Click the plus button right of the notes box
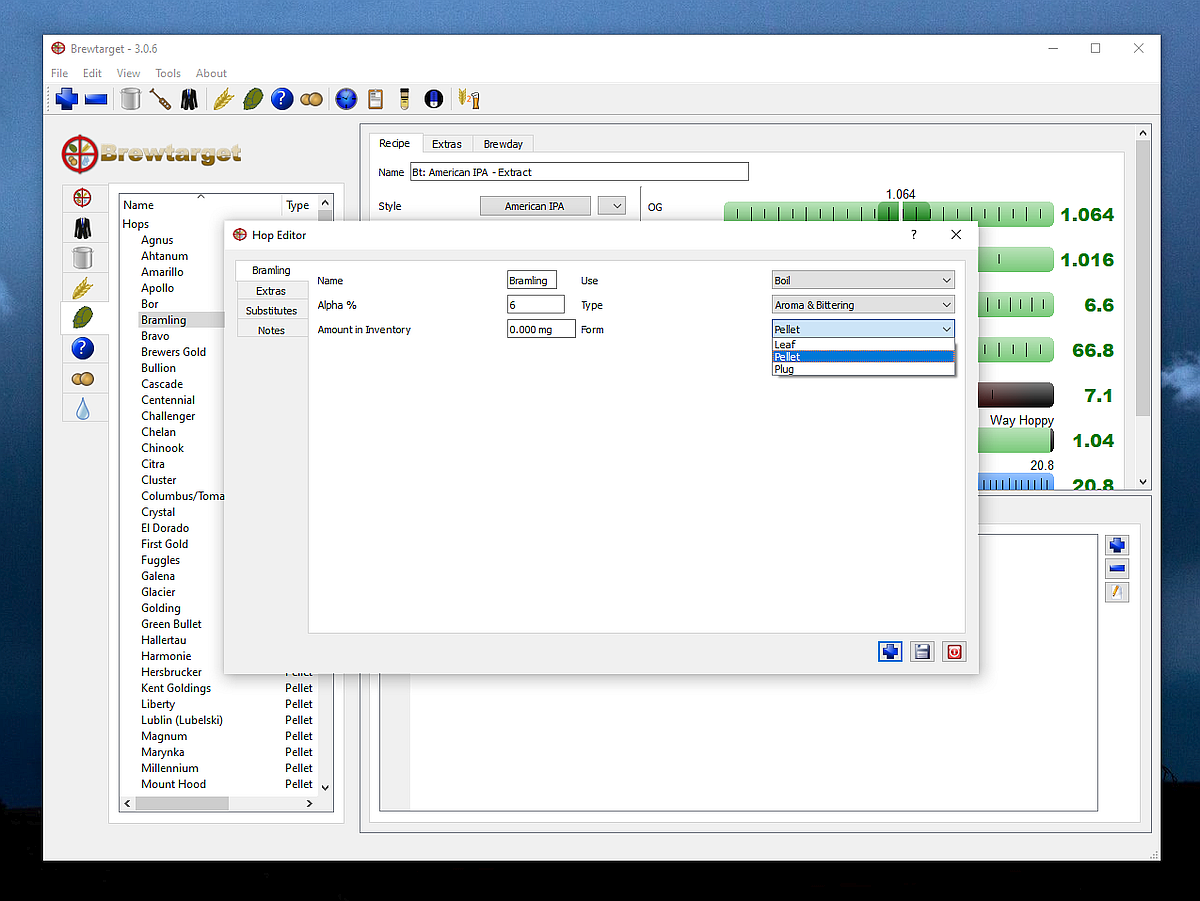 (x=1118, y=545)
